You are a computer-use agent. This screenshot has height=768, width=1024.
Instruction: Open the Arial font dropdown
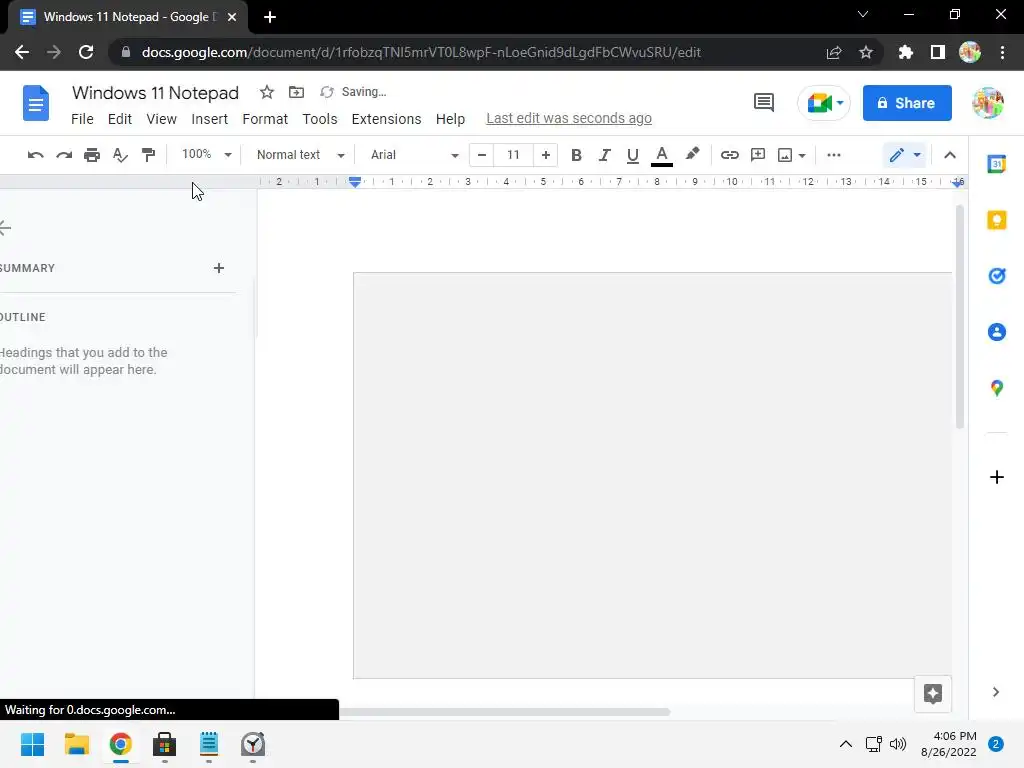tap(415, 155)
